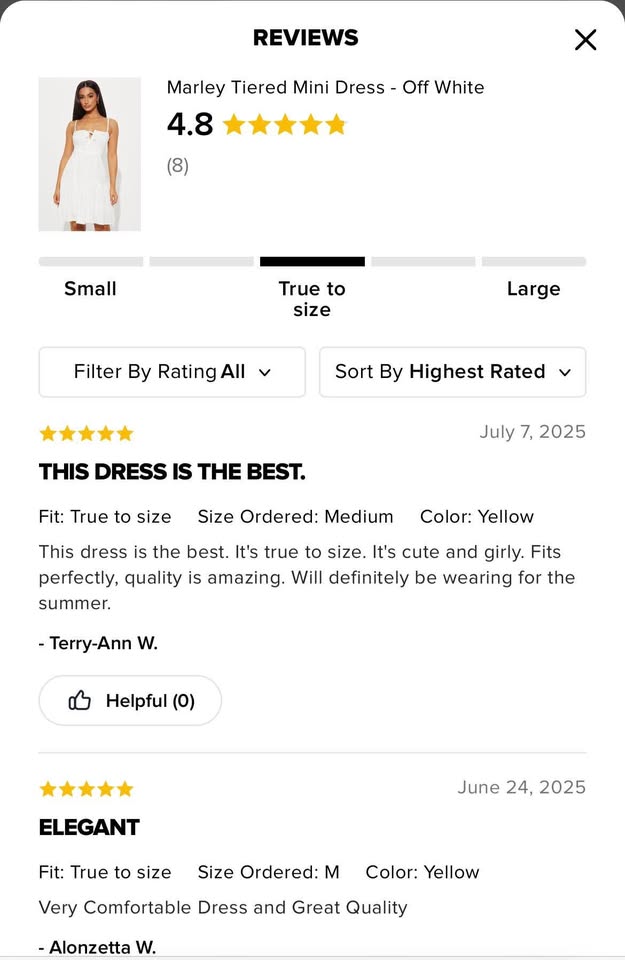Click the 'THIS DRESS IS THE BEST.' heading
The width and height of the screenshot is (625, 960).
[x=172, y=472]
